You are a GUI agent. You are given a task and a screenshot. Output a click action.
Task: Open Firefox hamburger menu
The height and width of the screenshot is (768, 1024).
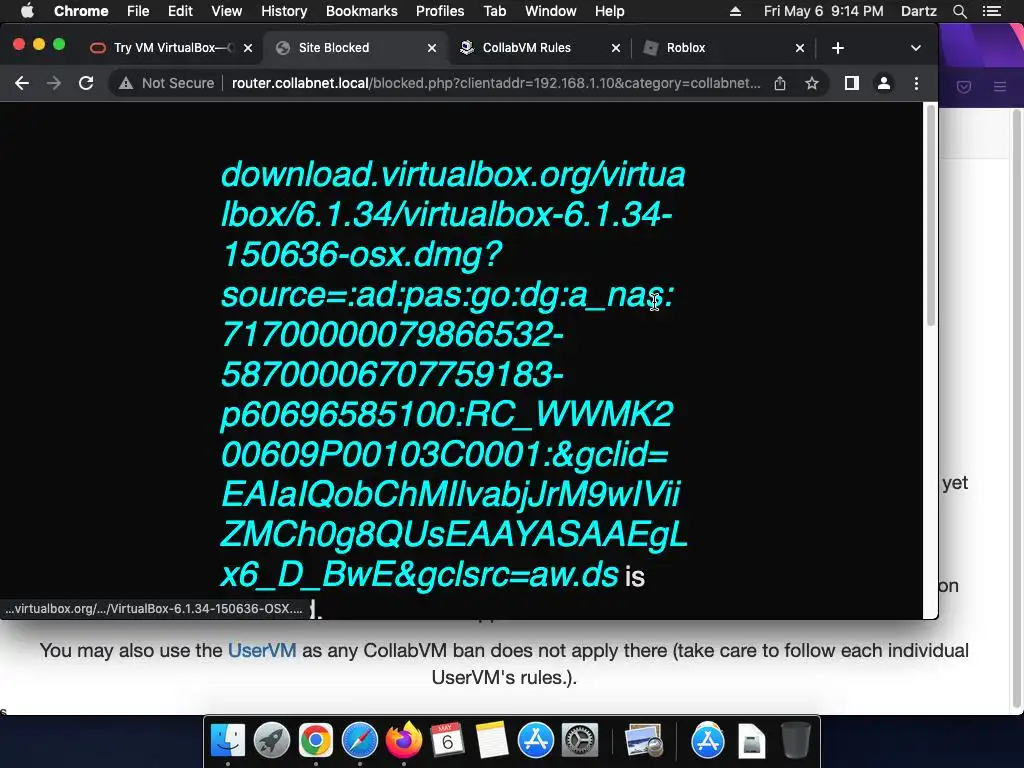pyautogui.click(x=1000, y=86)
